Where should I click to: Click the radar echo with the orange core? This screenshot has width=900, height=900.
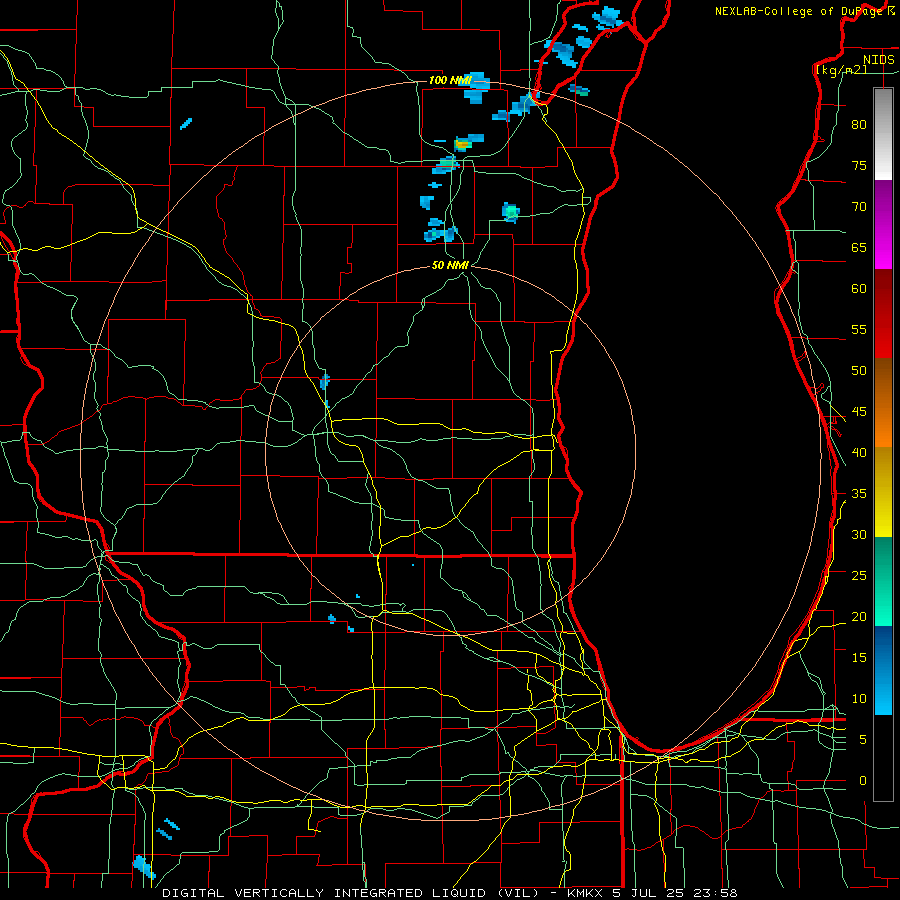tap(462, 144)
